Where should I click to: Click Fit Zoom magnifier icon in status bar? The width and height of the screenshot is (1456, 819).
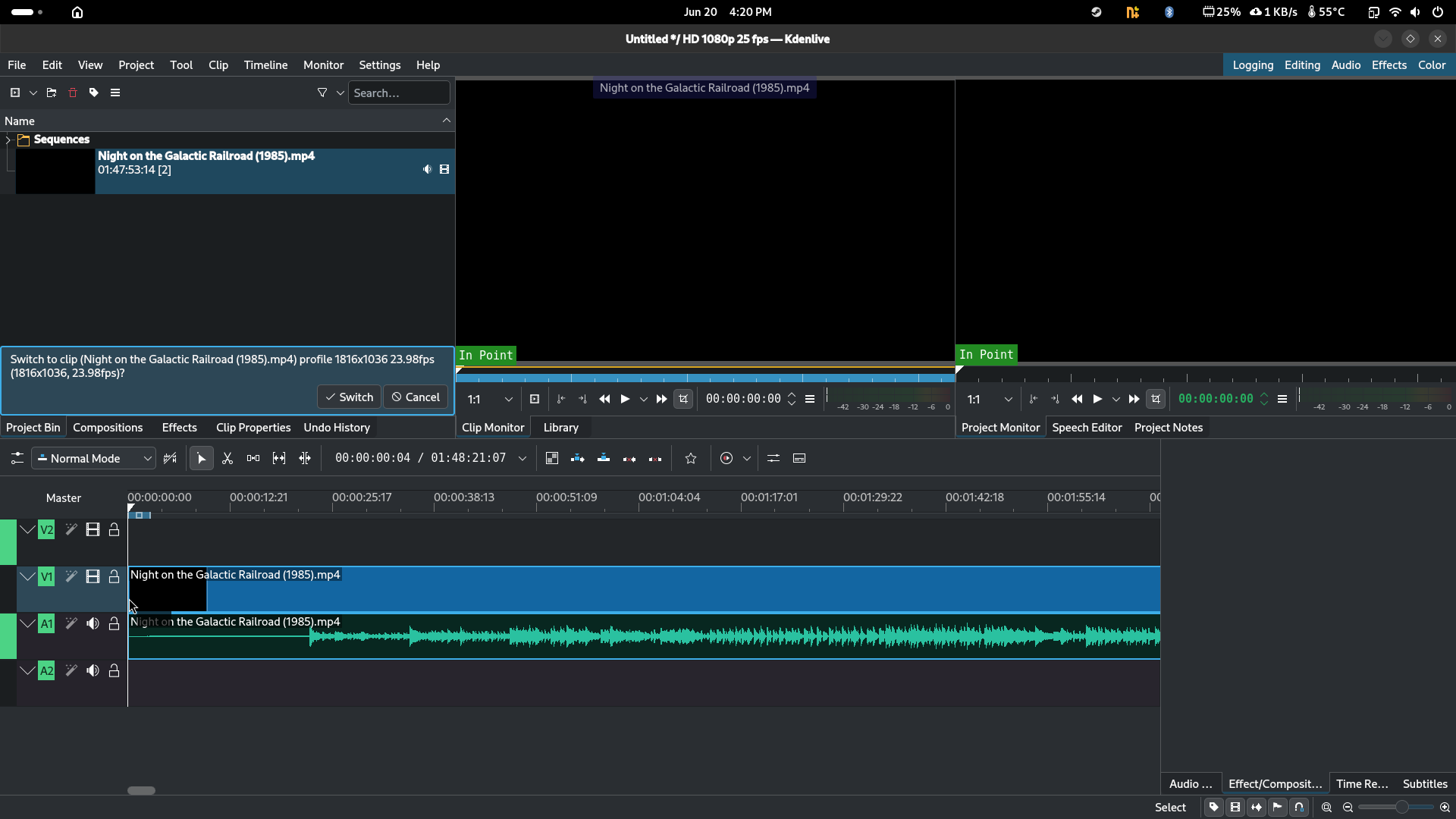pyautogui.click(x=1327, y=808)
